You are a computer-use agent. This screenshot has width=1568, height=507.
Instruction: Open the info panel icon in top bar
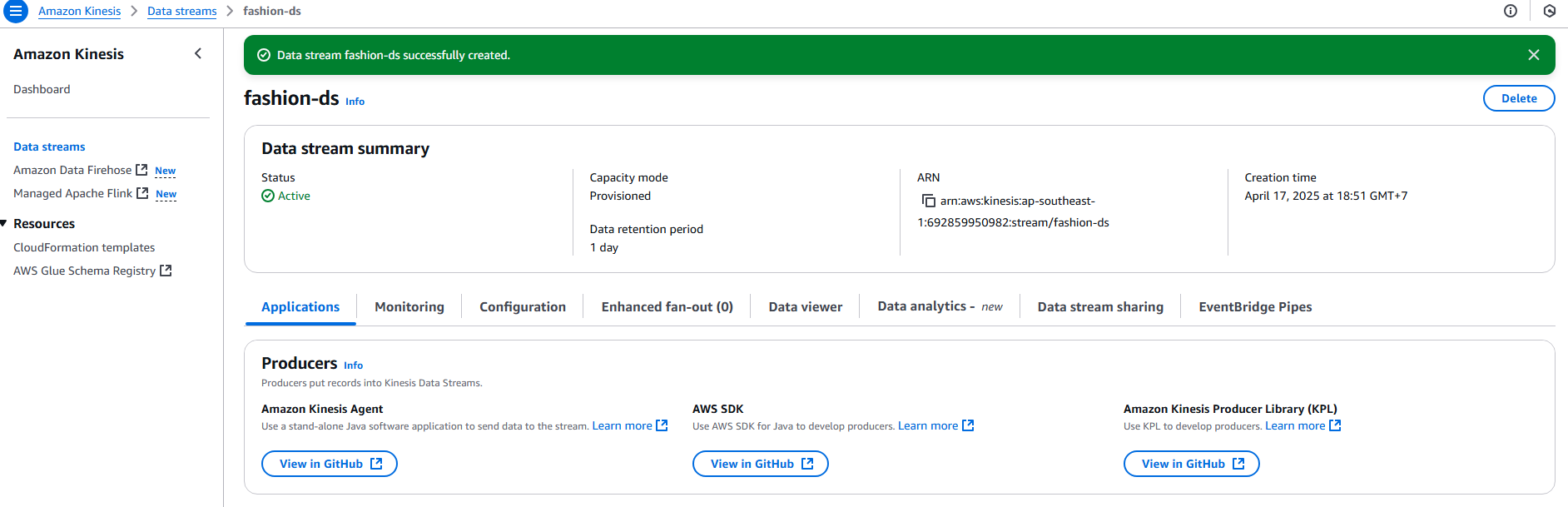coord(1511,11)
